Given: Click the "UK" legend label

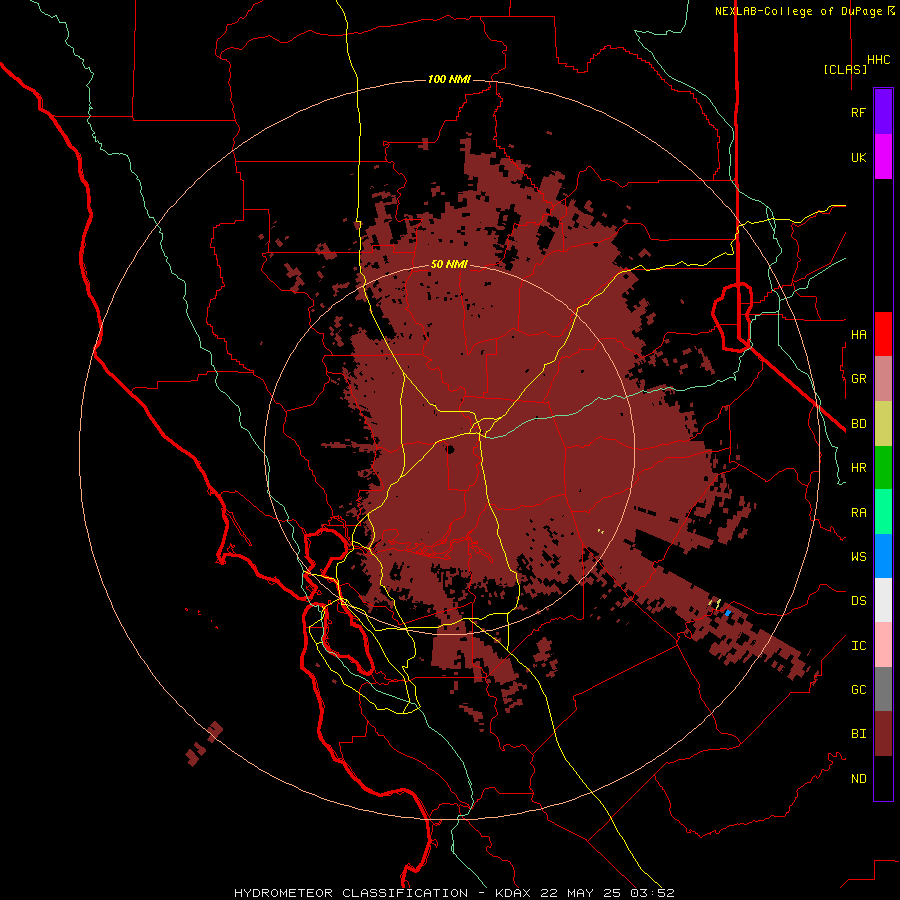Looking at the screenshot, I should [858, 157].
